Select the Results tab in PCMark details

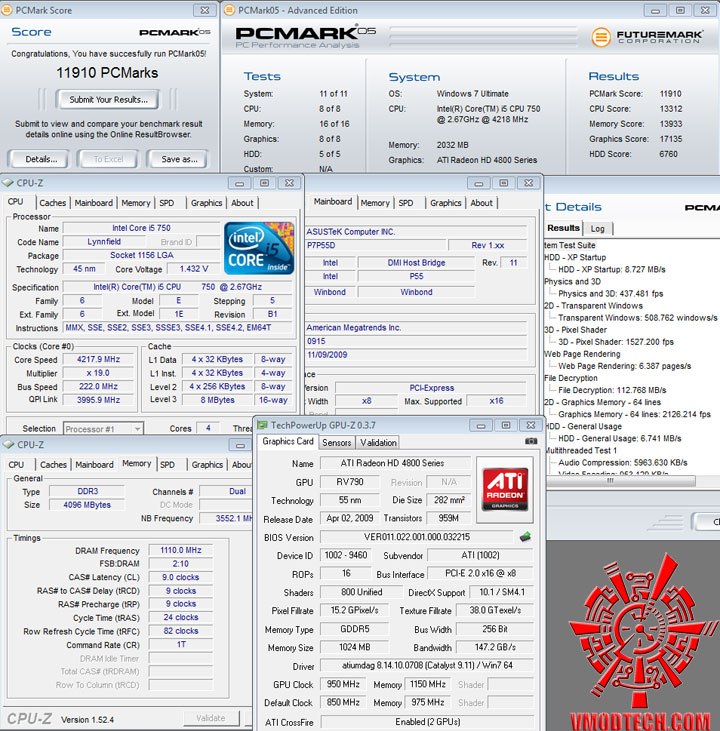point(563,228)
